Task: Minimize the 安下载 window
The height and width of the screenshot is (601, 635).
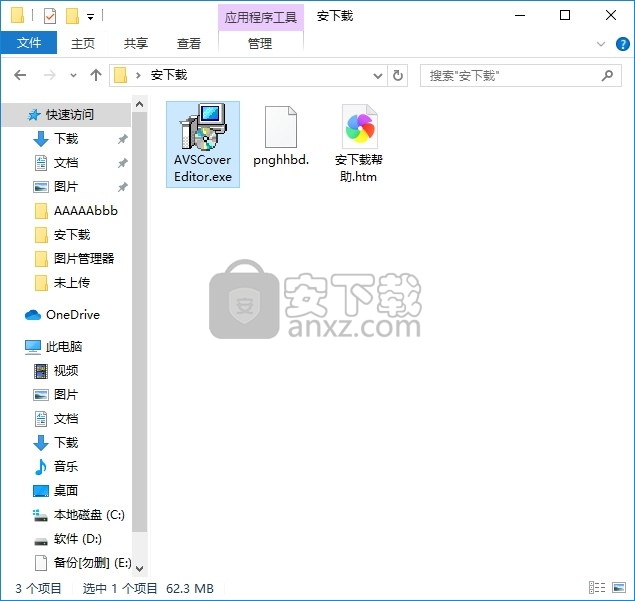Action: click(520, 16)
